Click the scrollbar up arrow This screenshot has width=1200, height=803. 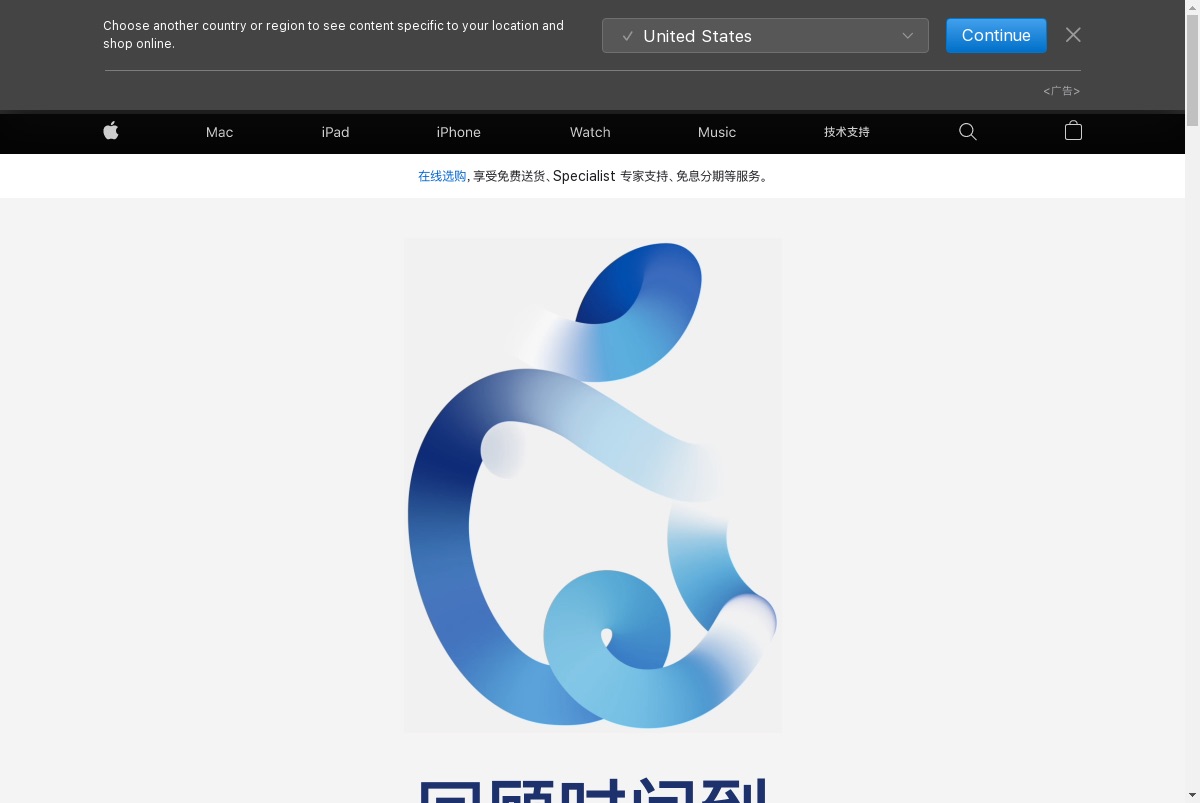(x=1192, y=7)
